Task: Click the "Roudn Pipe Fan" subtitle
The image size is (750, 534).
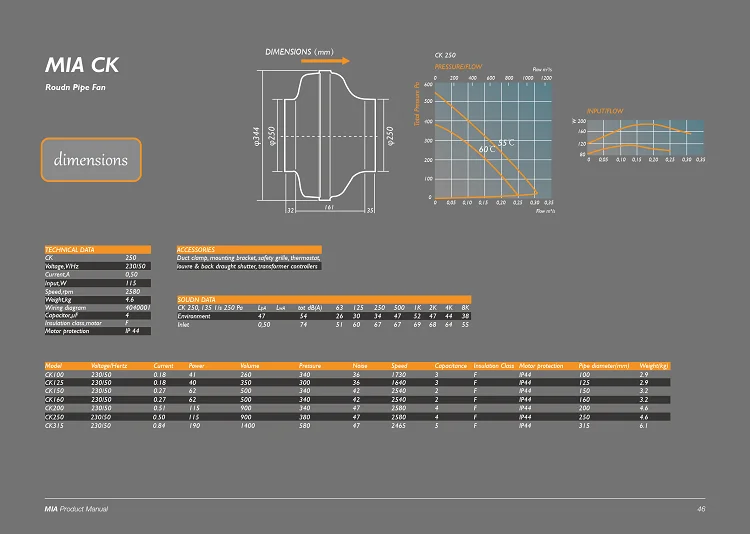Action: click(x=75, y=87)
